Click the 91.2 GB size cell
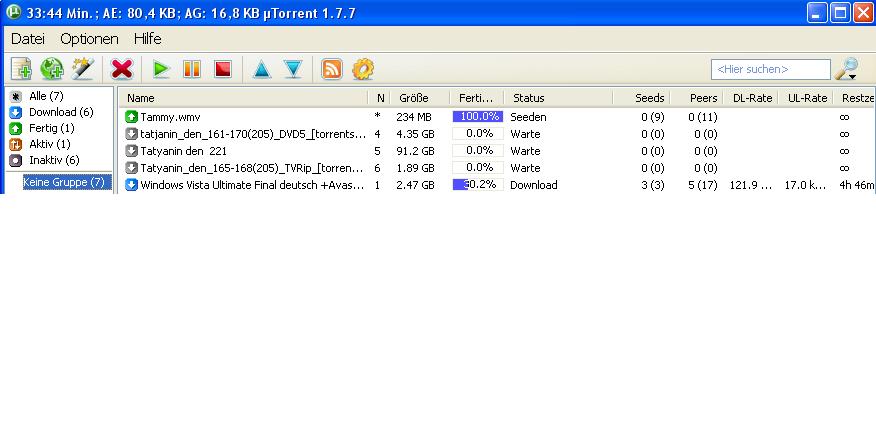The width and height of the screenshot is (876, 432). [x=415, y=151]
